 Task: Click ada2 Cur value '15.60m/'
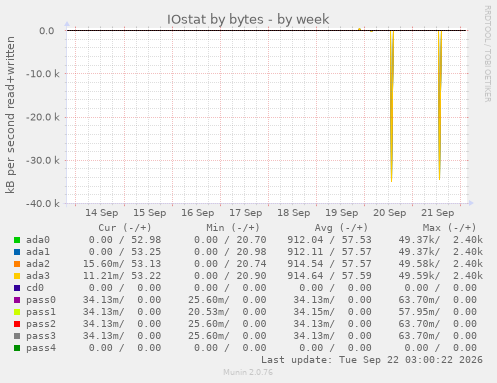(103, 264)
